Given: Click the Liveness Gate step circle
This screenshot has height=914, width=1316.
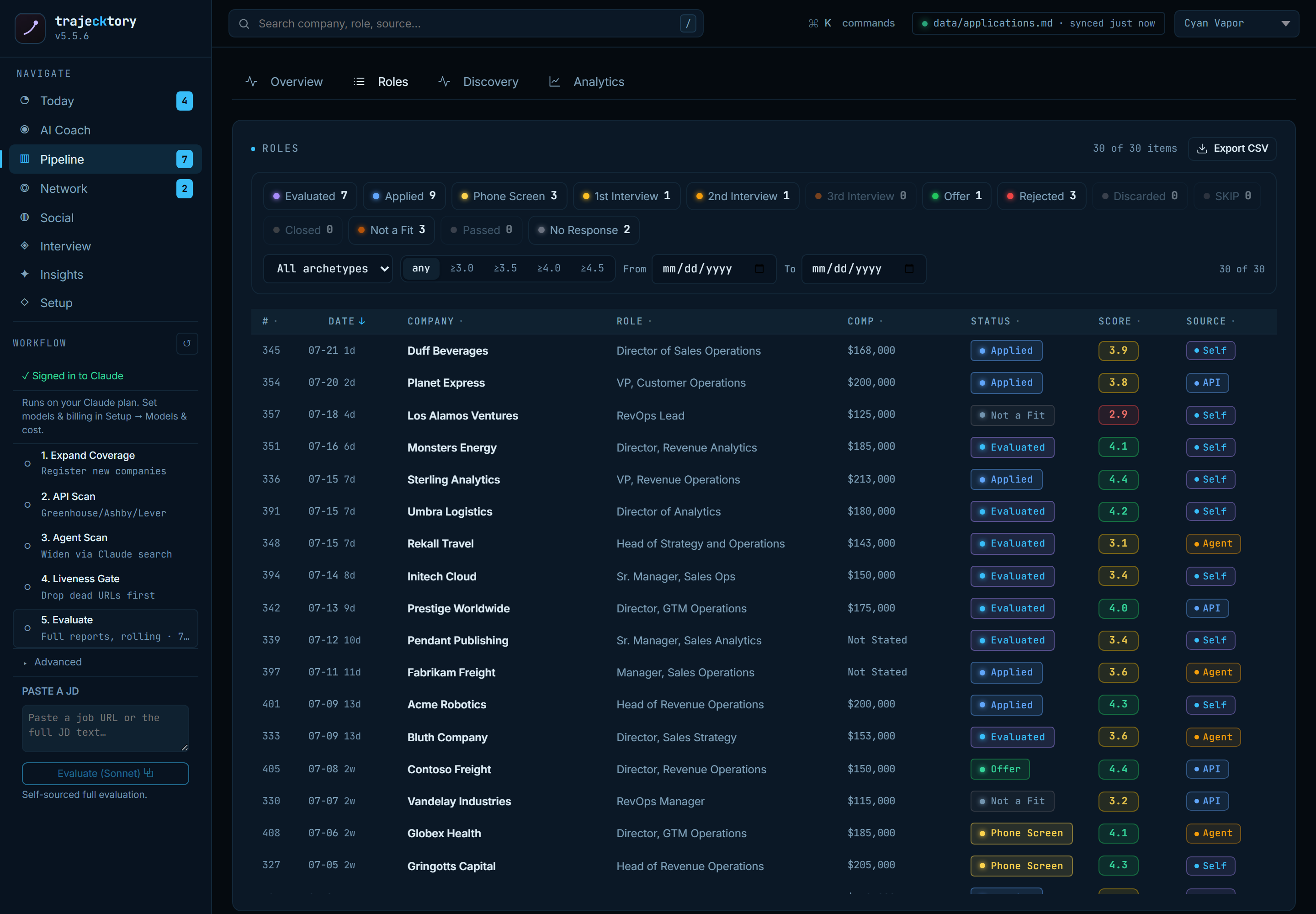Looking at the screenshot, I should pos(27,587).
